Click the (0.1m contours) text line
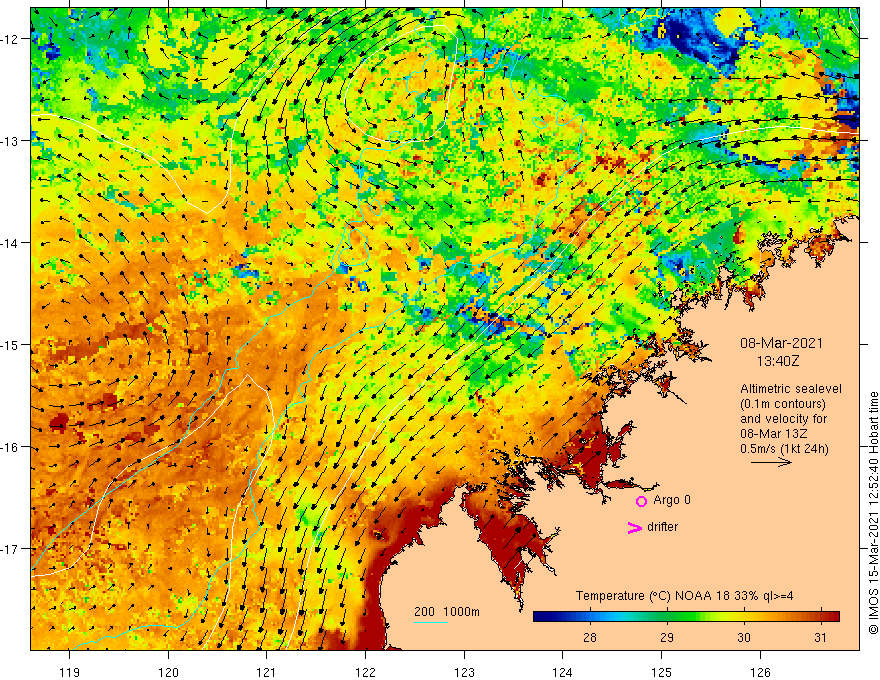880x680 pixels. (783, 404)
